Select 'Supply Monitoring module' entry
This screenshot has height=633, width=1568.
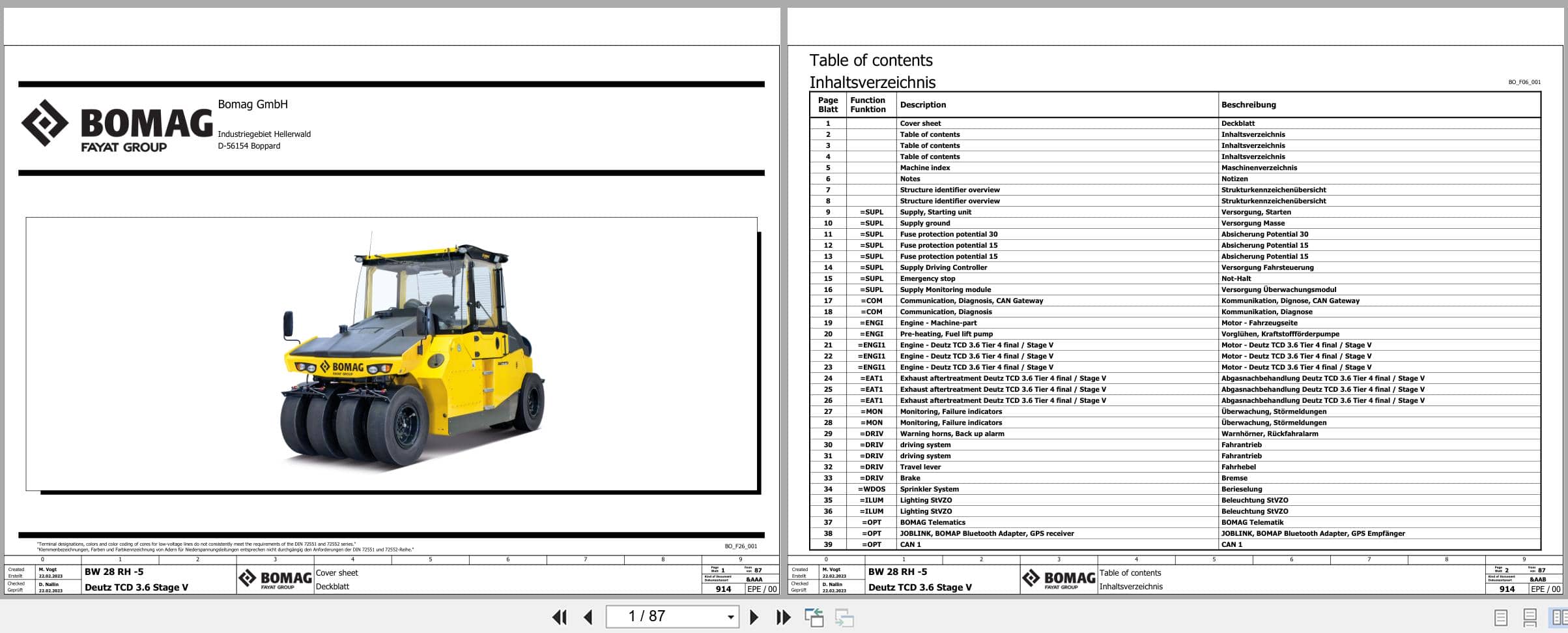coord(945,289)
